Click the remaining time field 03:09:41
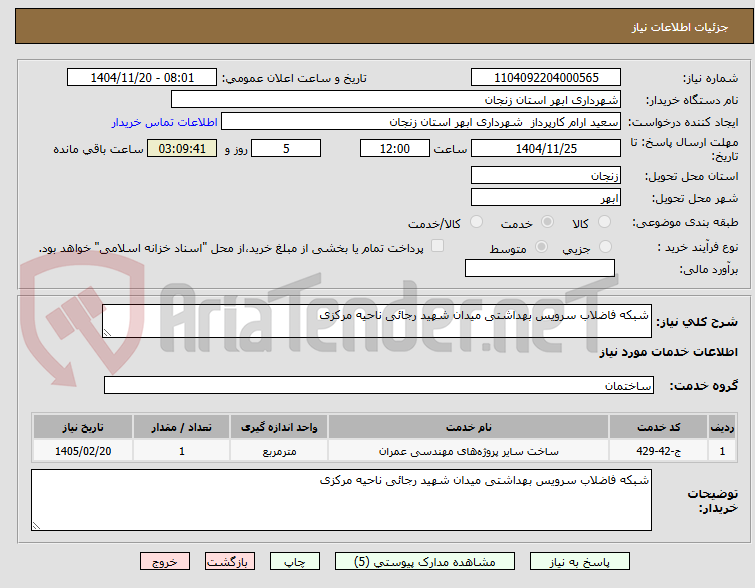The image size is (755, 588). [182, 148]
